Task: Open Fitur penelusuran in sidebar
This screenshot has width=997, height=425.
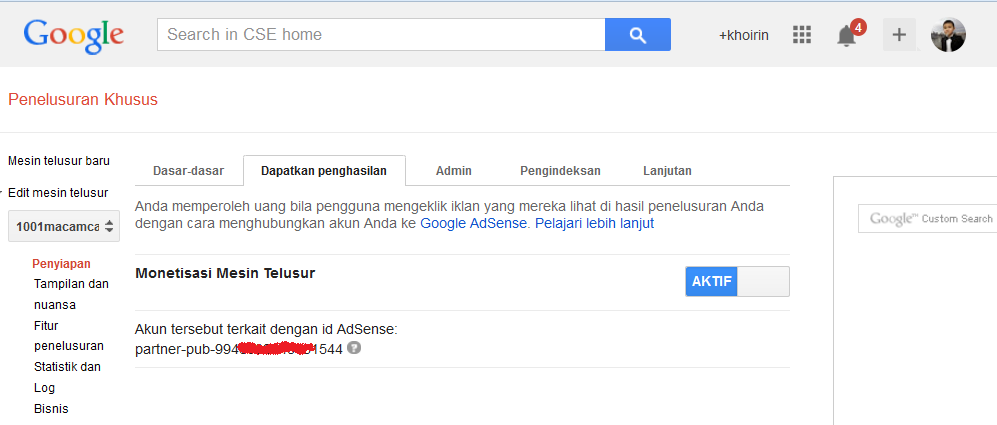Action: (x=69, y=336)
